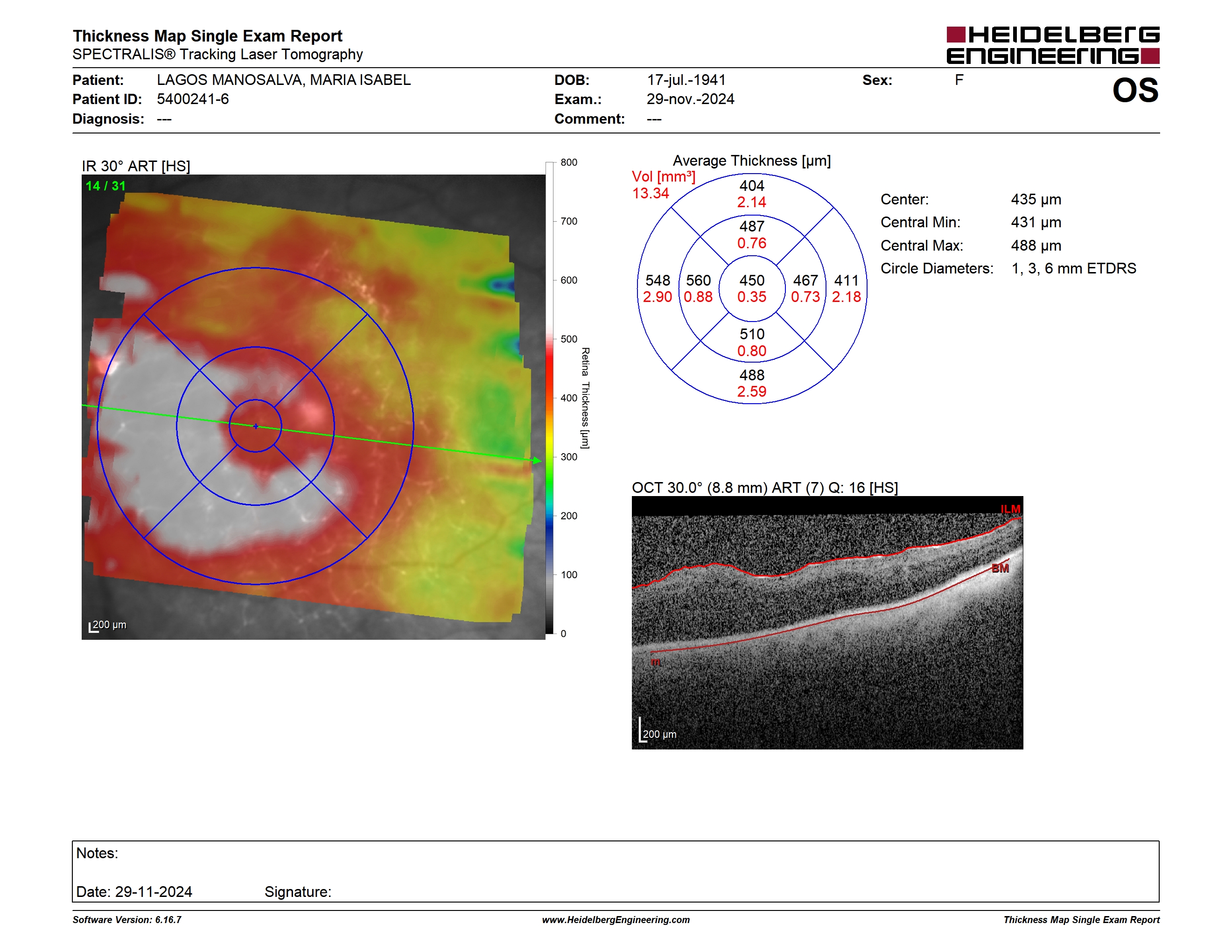Click the patient ID 5400241-6

click(193, 99)
